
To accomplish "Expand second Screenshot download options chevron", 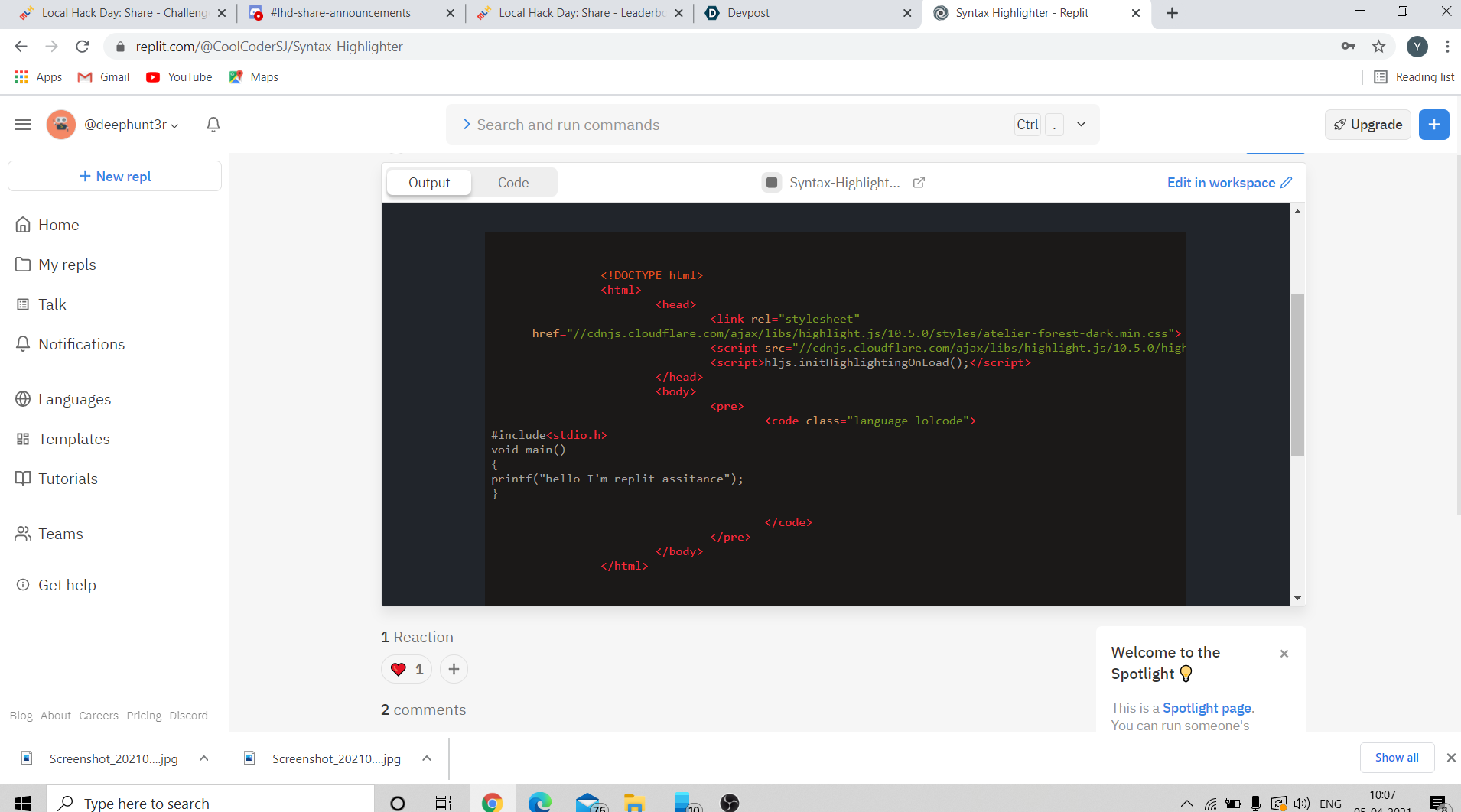I will coord(427,758).
